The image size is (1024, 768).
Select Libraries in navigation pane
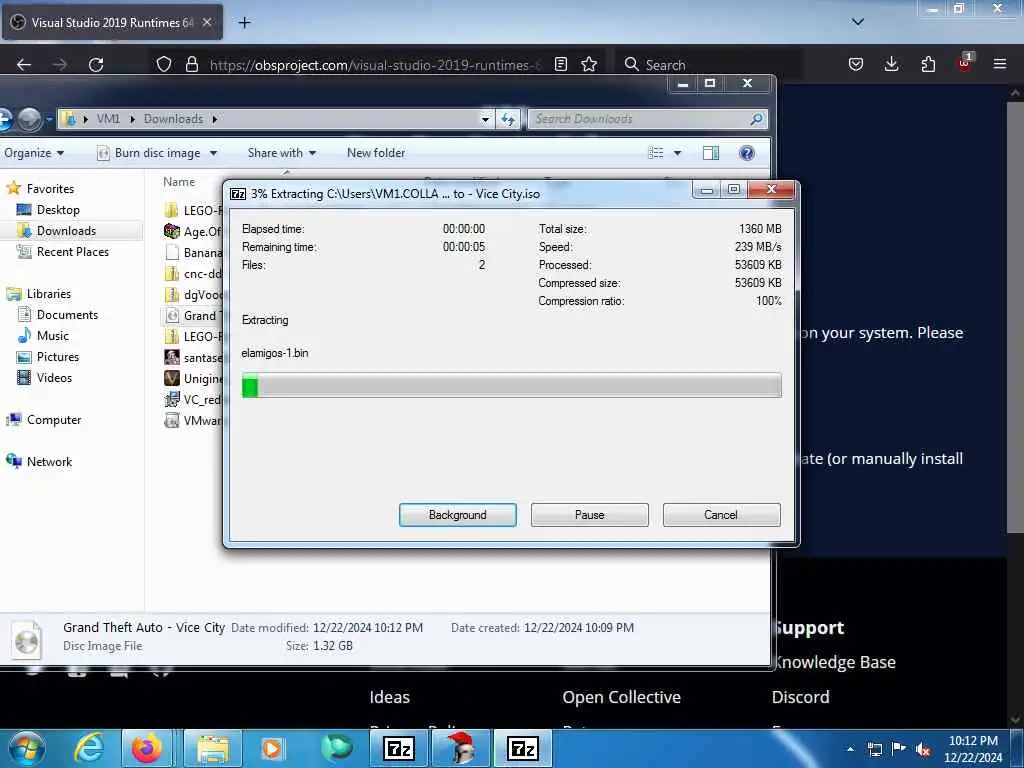coord(48,294)
